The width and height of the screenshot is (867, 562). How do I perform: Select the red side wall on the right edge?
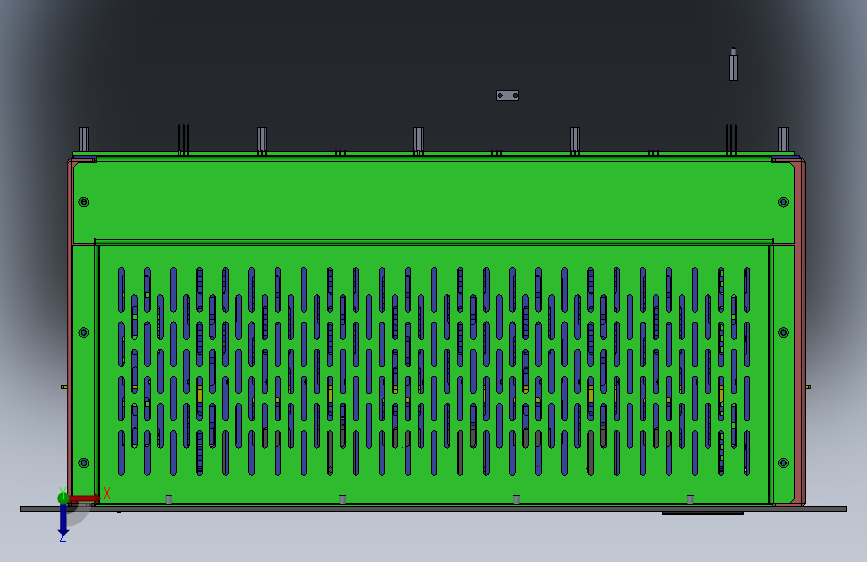[800, 332]
